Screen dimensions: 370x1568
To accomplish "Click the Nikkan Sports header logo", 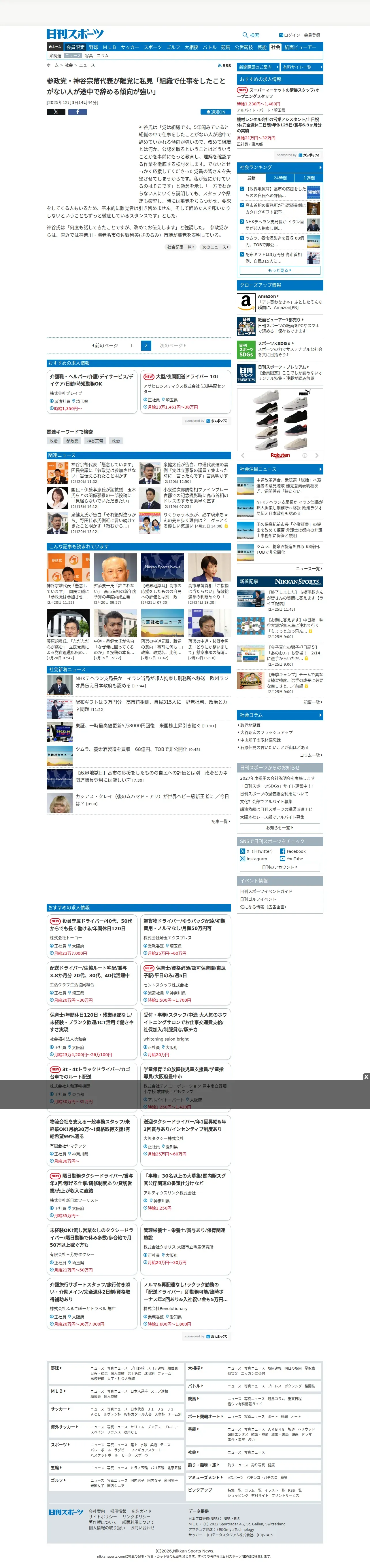I will tap(75, 34).
